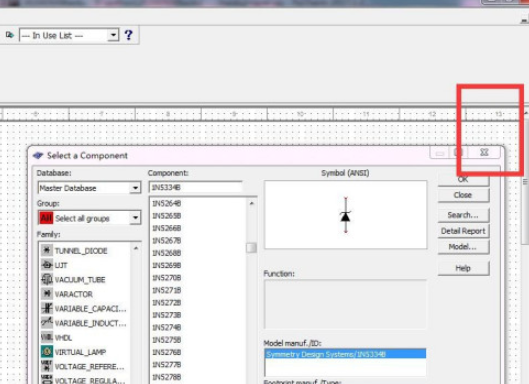Select the VIRTUAL_LAMP family icon
Viewport: 529px width, 384px height.
[47, 352]
